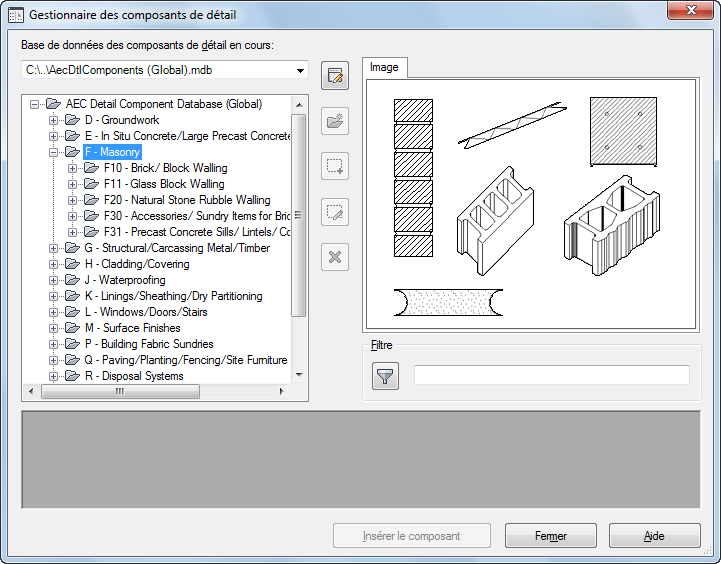Open the database path dropdown
The width and height of the screenshot is (721, 564).
300,70
